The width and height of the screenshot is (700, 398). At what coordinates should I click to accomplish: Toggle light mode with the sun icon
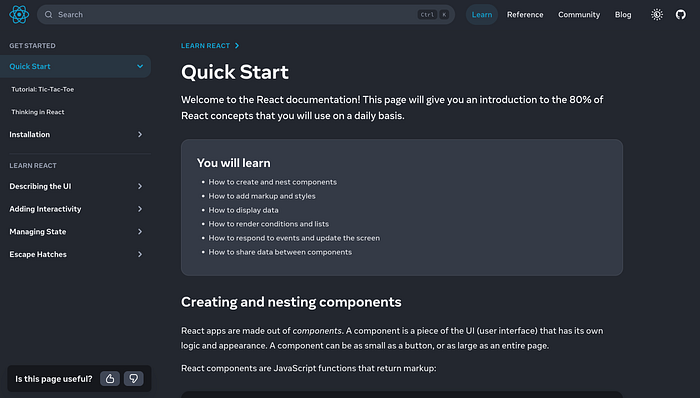[x=657, y=15]
